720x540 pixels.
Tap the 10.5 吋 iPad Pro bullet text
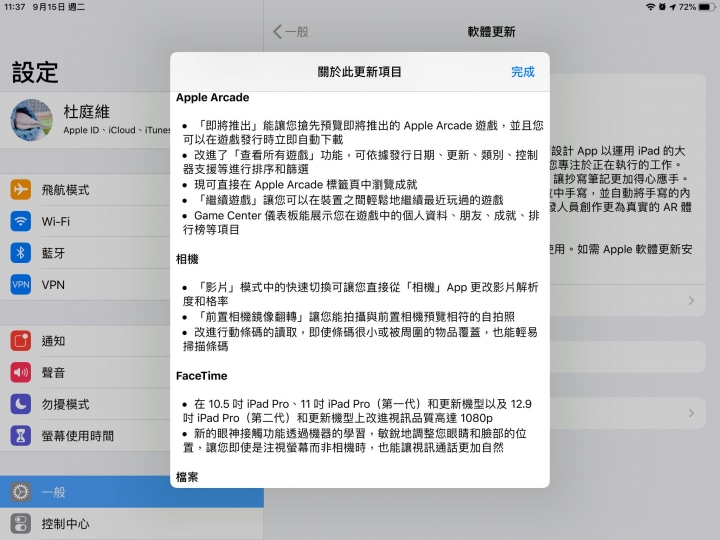[357, 411]
